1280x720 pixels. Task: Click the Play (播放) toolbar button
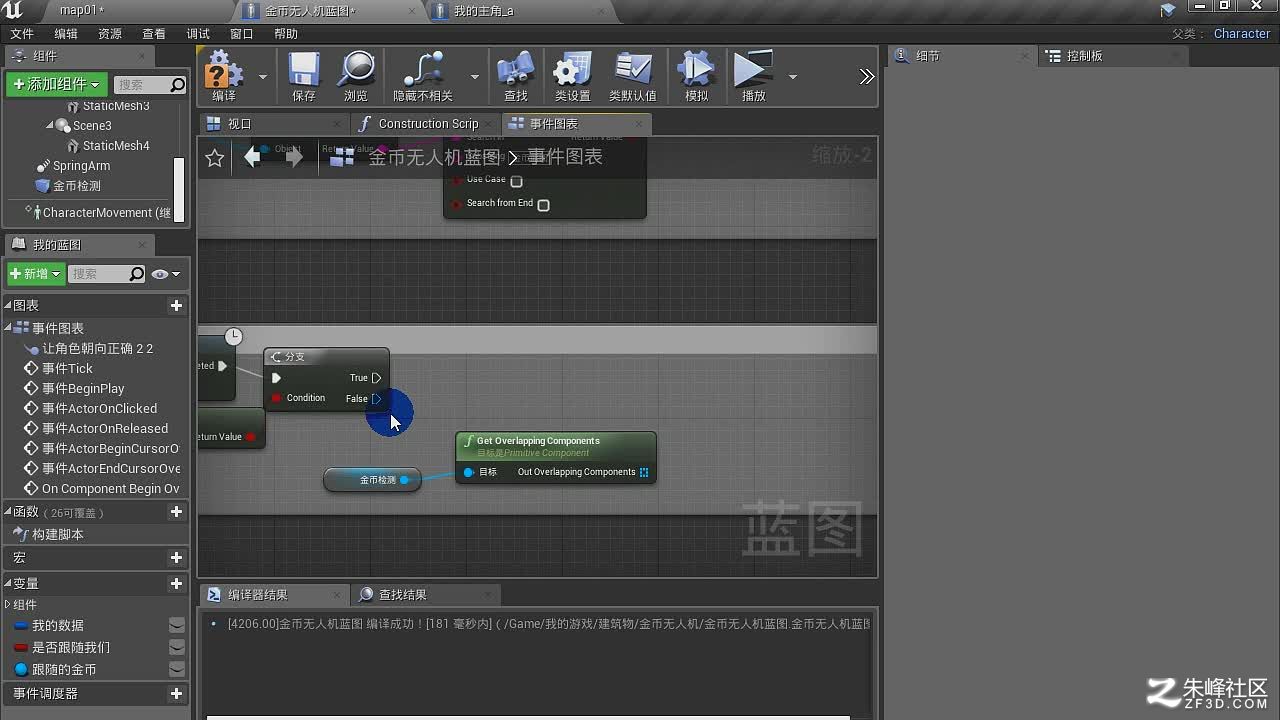pyautogui.click(x=754, y=76)
